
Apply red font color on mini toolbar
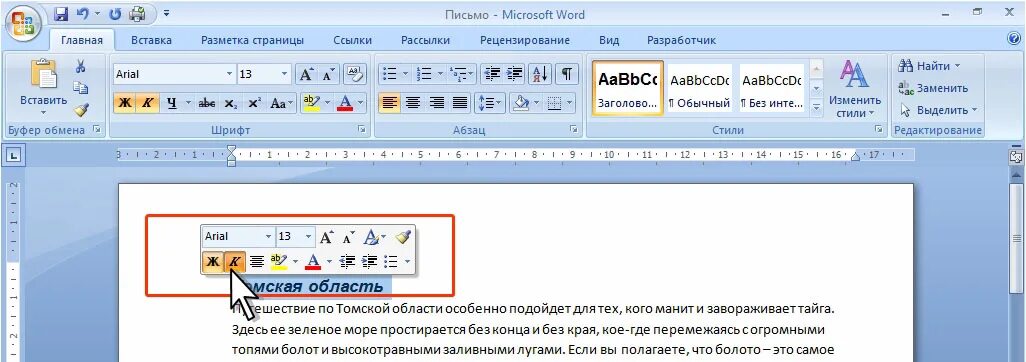click(x=313, y=262)
